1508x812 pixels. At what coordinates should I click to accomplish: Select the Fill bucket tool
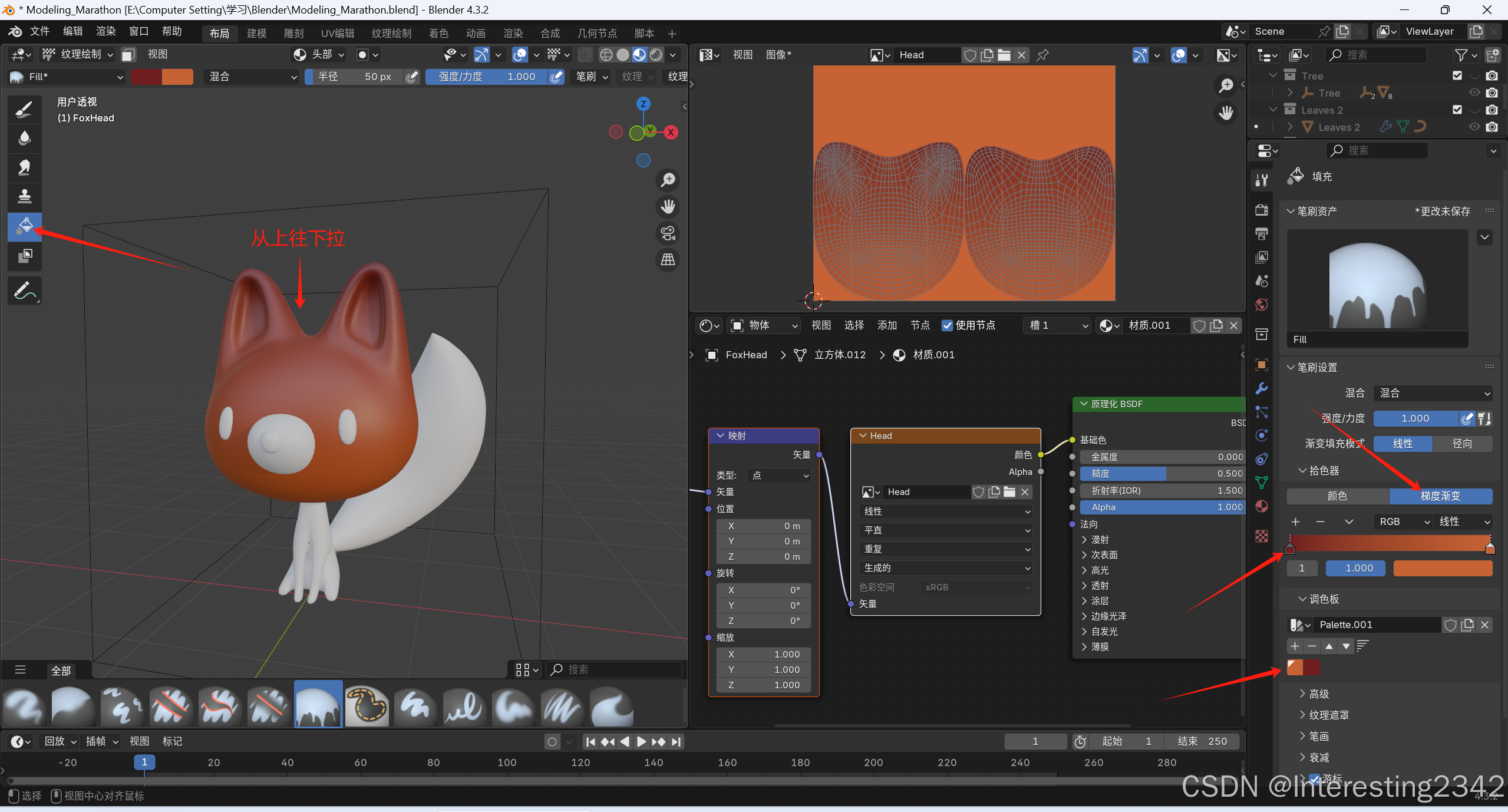click(x=25, y=226)
